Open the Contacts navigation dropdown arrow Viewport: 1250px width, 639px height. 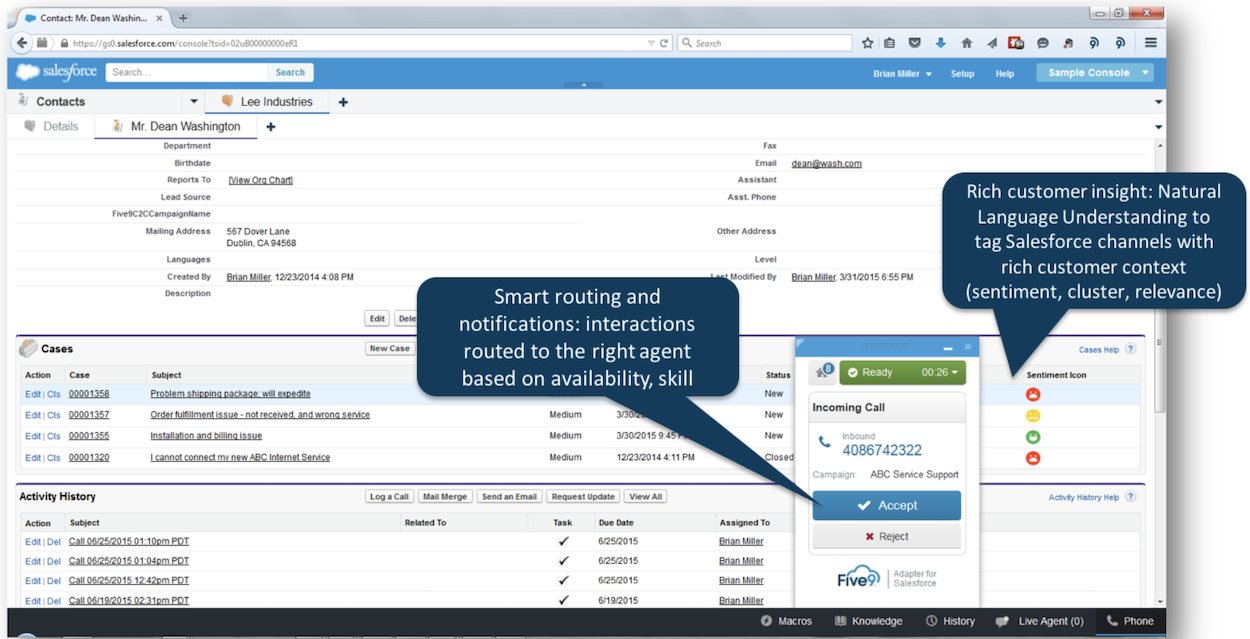click(x=194, y=102)
